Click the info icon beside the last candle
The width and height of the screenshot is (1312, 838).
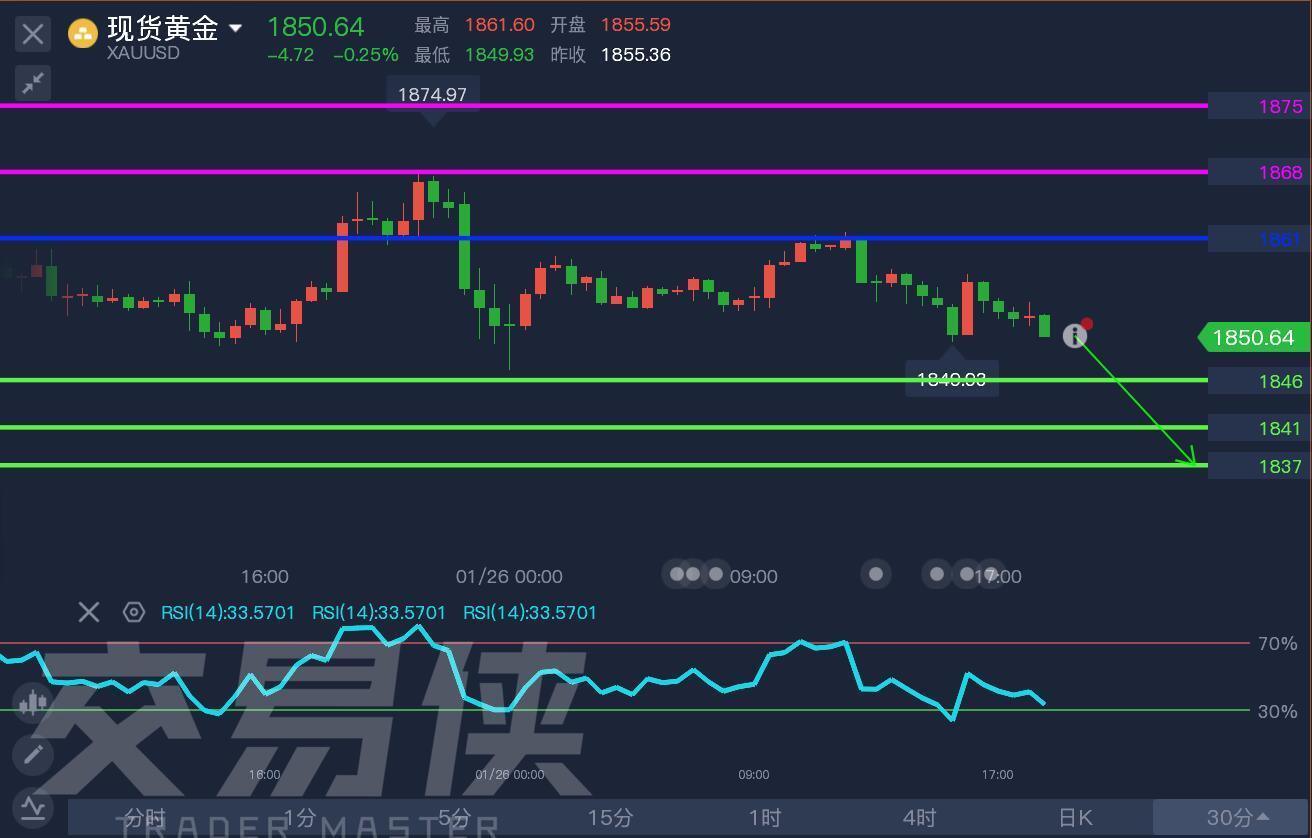(x=1074, y=335)
